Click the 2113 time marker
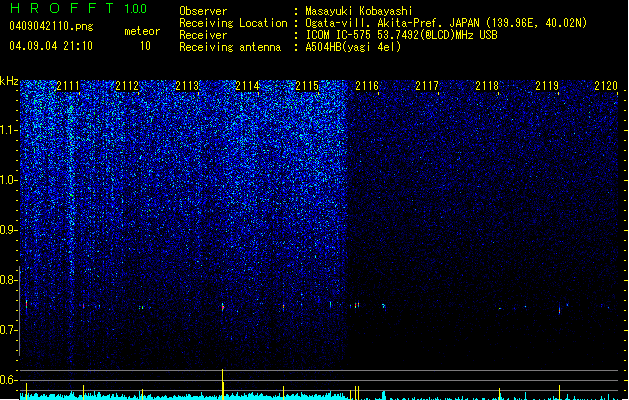The width and height of the screenshot is (629, 400). click(187, 86)
